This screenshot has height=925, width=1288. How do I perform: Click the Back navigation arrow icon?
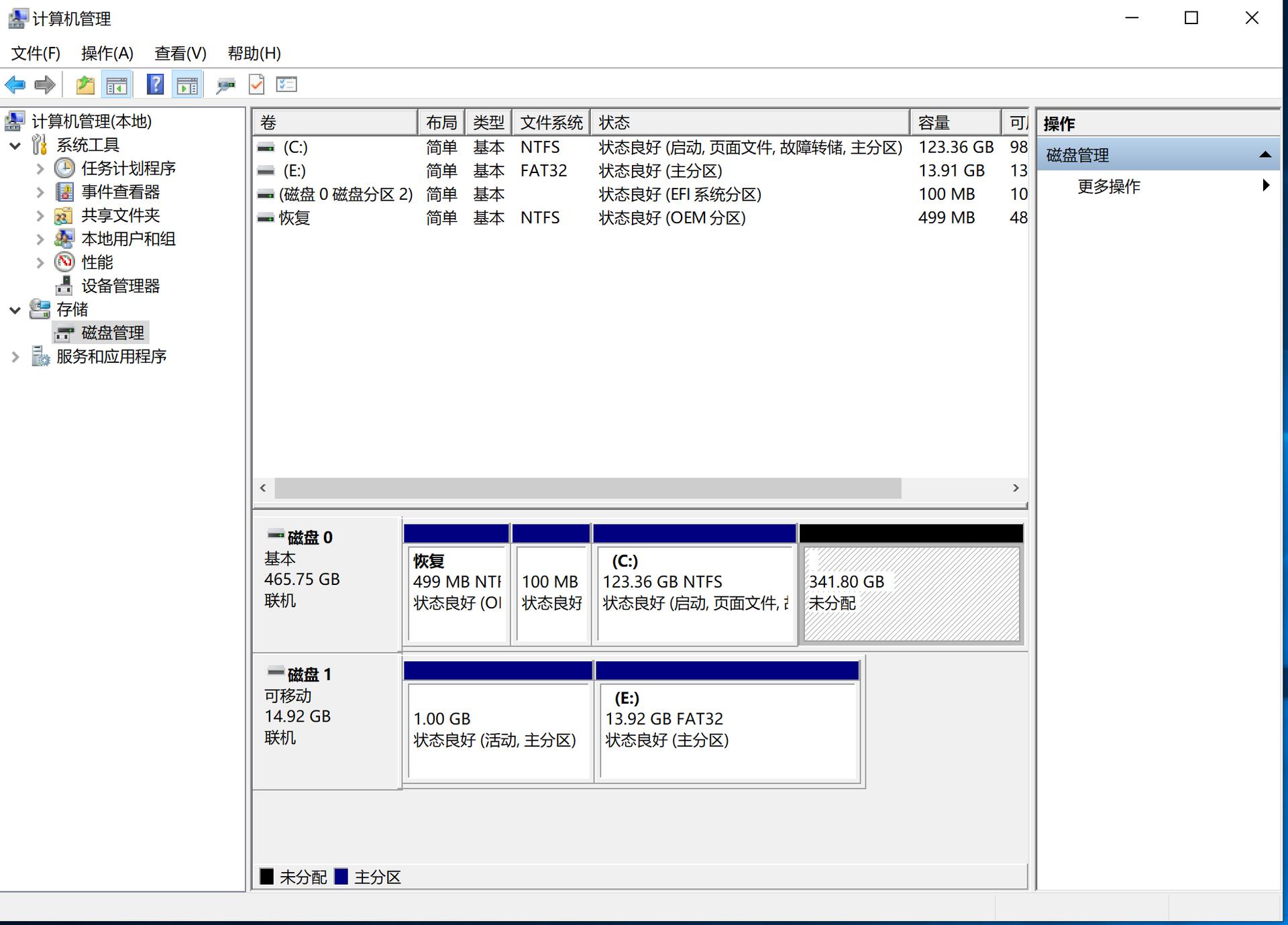[15, 84]
